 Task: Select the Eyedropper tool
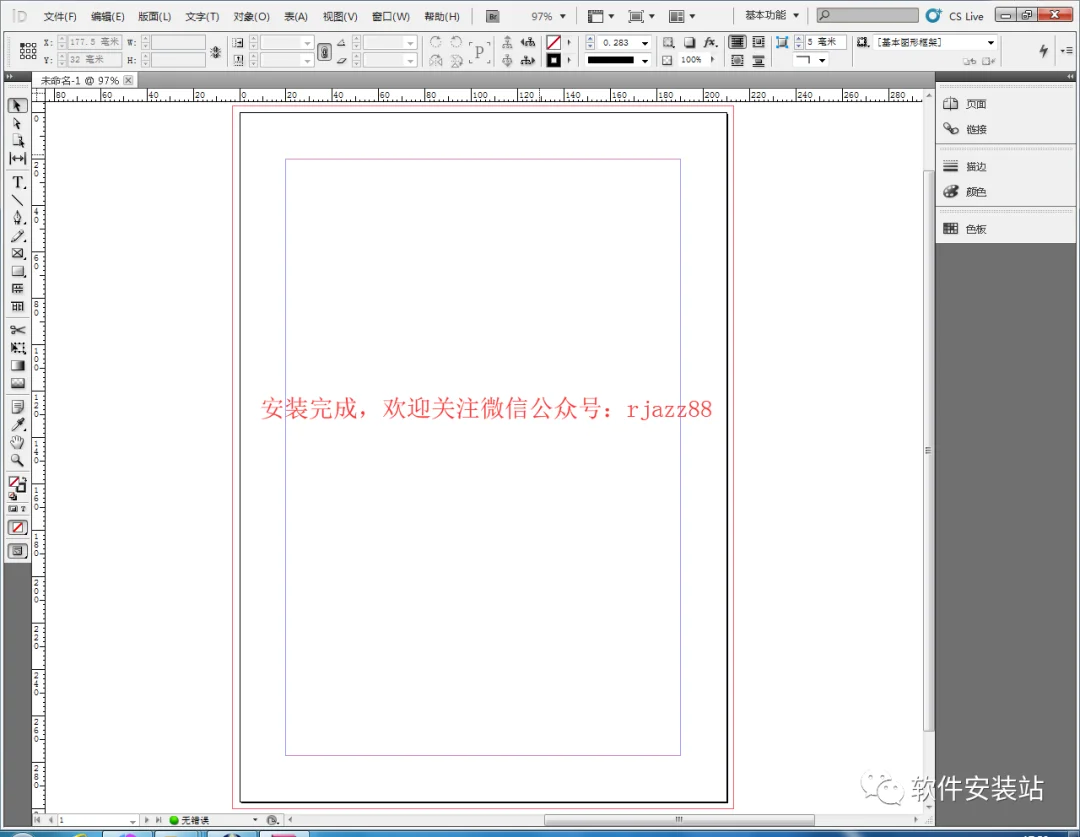(17, 425)
